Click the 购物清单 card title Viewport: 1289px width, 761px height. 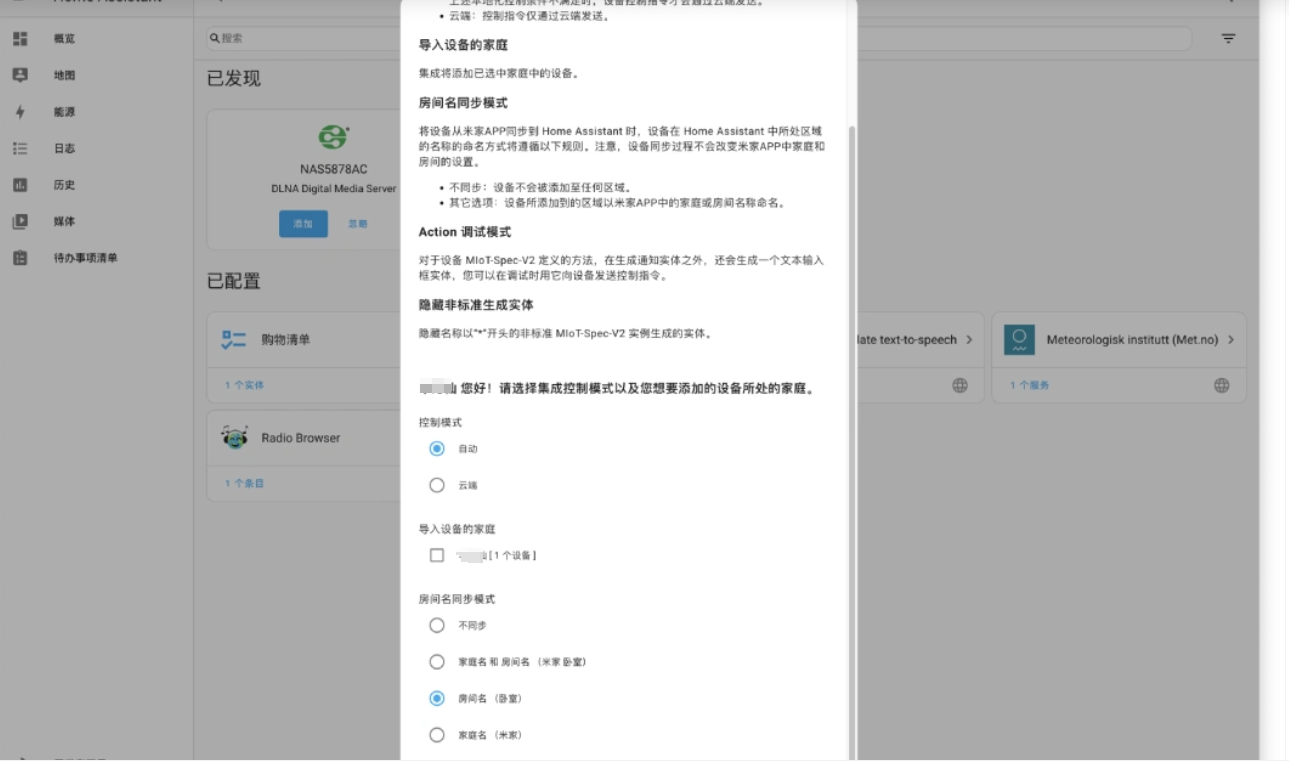(286, 340)
